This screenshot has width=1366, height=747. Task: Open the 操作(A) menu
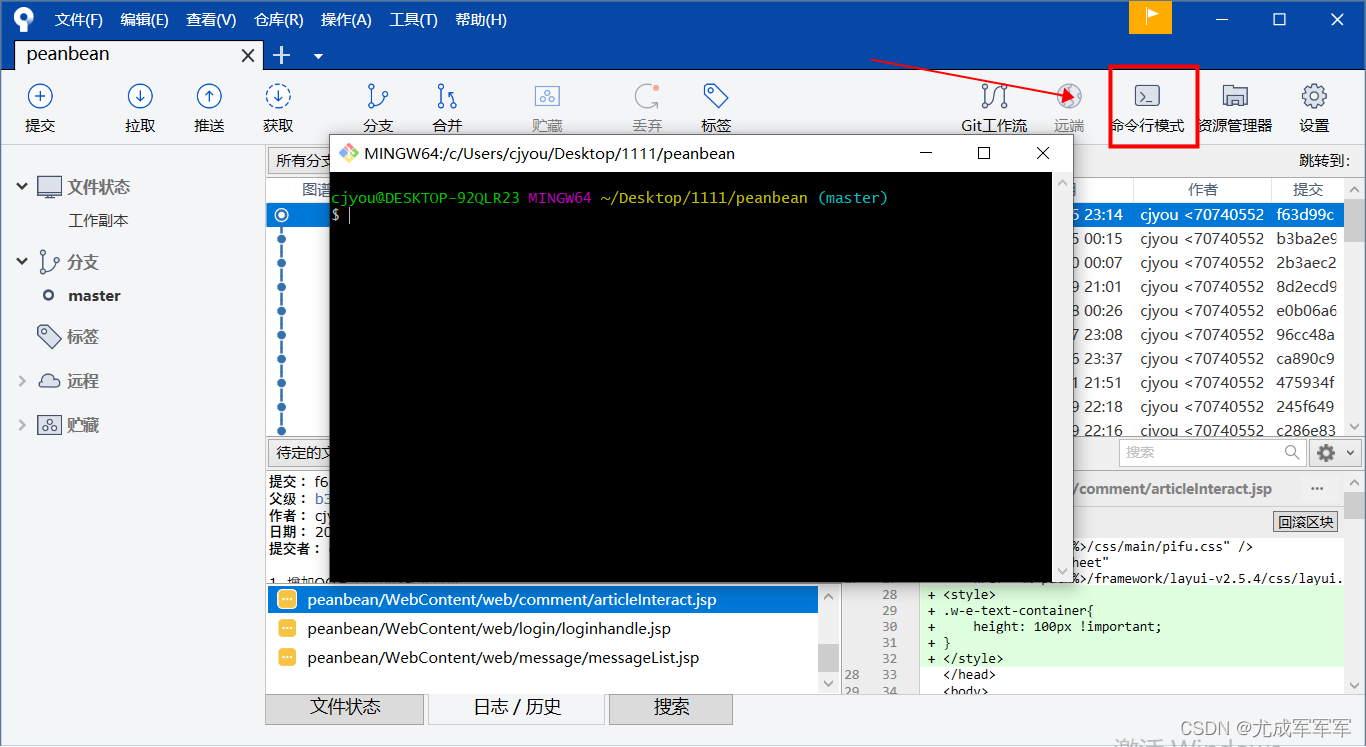pyautogui.click(x=346, y=20)
